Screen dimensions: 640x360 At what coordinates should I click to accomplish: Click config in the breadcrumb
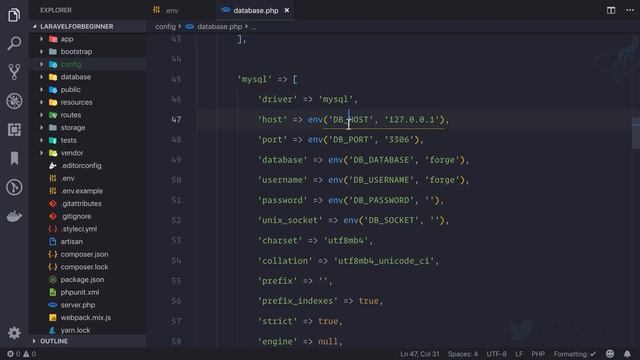(165, 27)
